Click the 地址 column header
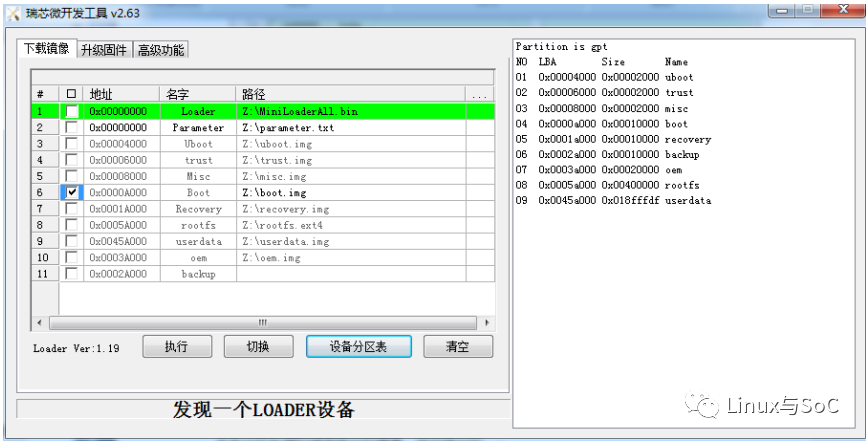The height and width of the screenshot is (443, 866). pos(122,94)
